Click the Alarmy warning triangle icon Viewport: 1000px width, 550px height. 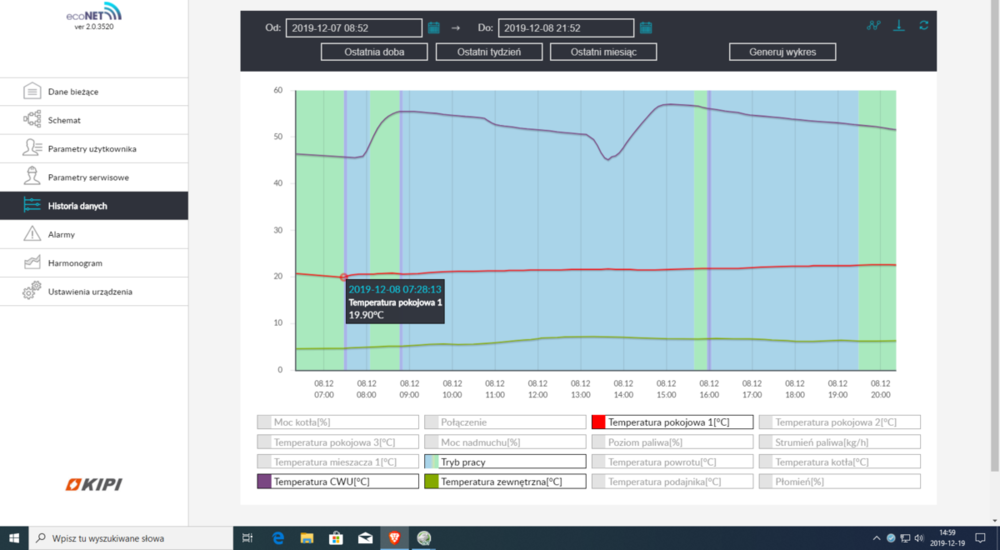[31, 234]
